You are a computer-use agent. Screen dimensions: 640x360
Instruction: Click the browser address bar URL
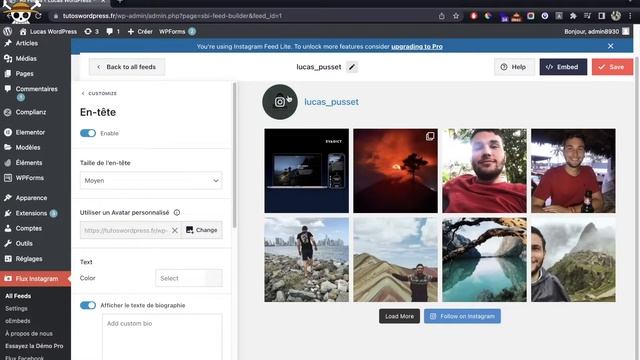[172, 16]
